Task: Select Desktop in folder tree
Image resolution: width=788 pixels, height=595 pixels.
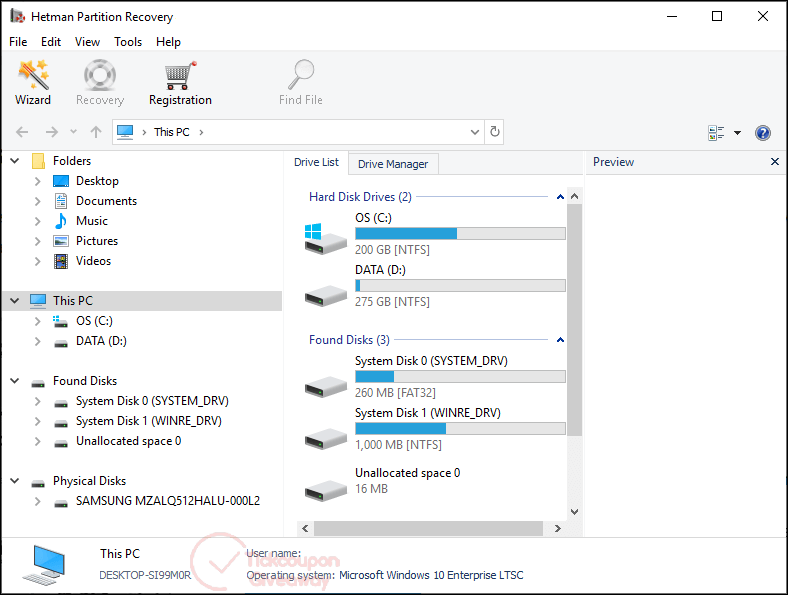Action: coord(97,181)
